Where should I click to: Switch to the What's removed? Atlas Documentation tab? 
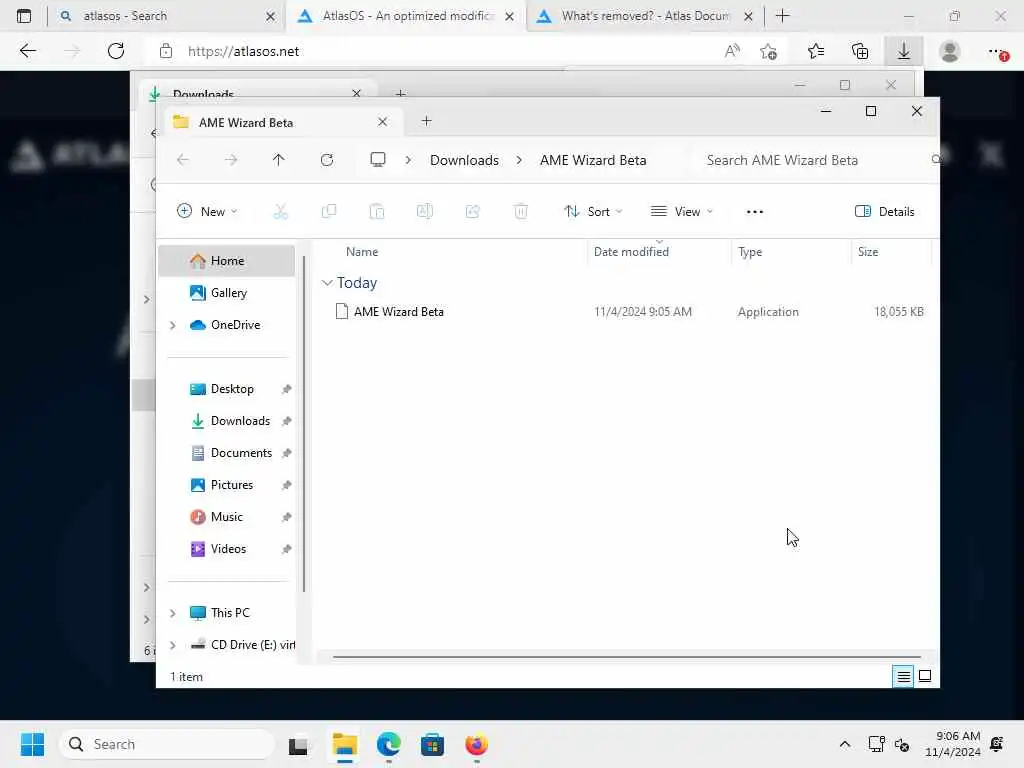[x=644, y=16]
